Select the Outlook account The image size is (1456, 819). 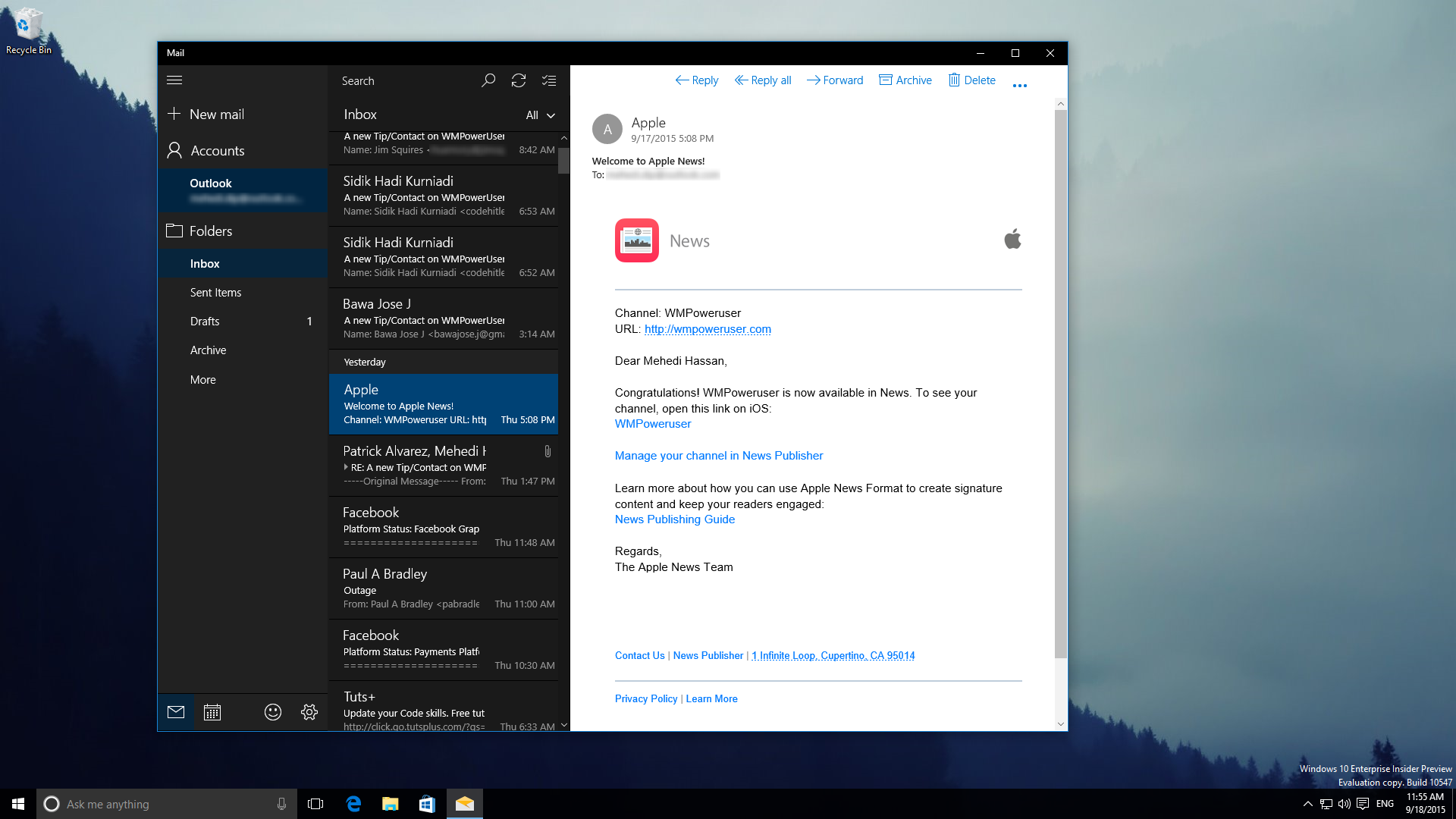click(x=243, y=190)
